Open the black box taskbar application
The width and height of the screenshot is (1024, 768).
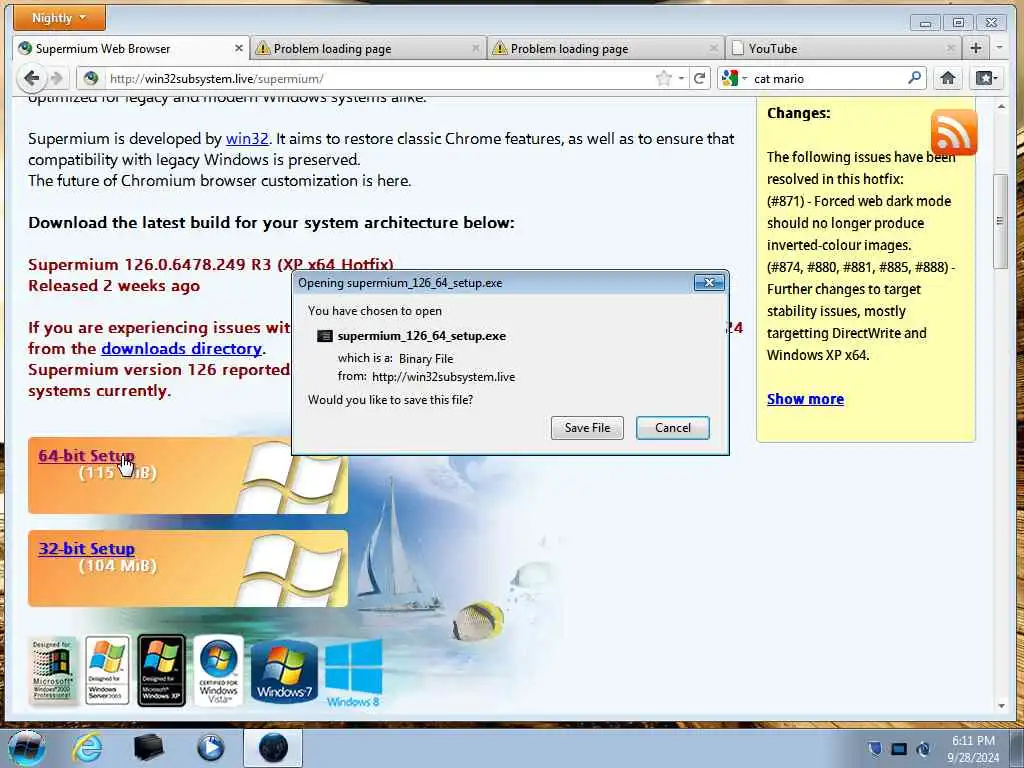[148, 748]
